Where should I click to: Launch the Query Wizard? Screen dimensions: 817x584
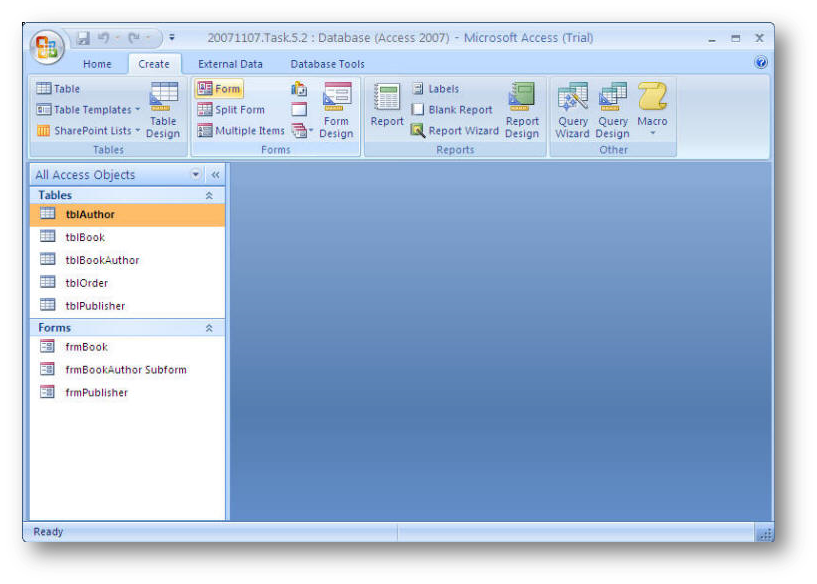(572, 110)
